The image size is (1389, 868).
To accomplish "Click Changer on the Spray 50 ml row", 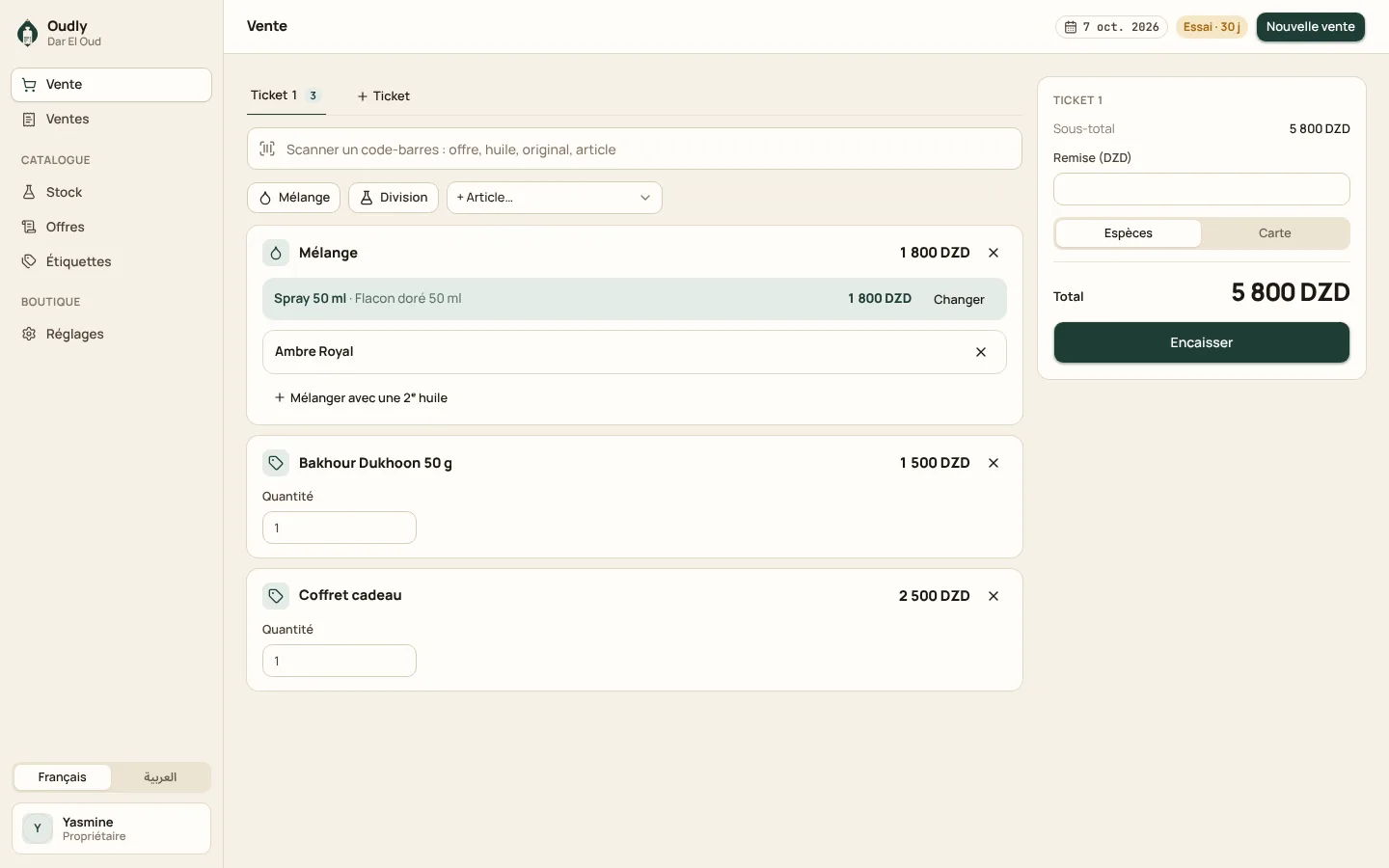I will [x=959, y=300].
